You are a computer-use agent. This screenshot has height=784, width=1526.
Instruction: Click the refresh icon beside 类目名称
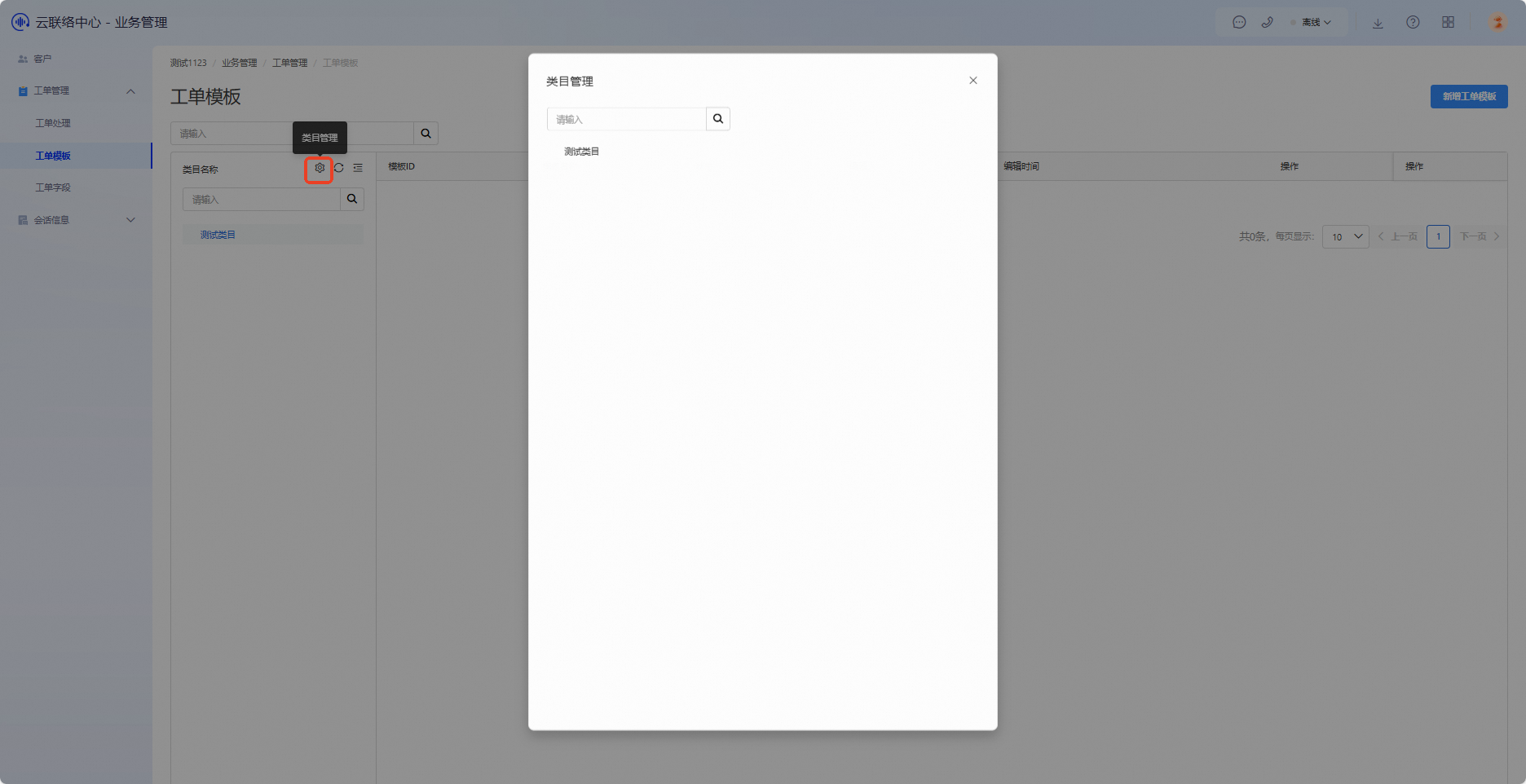point(339,168)
